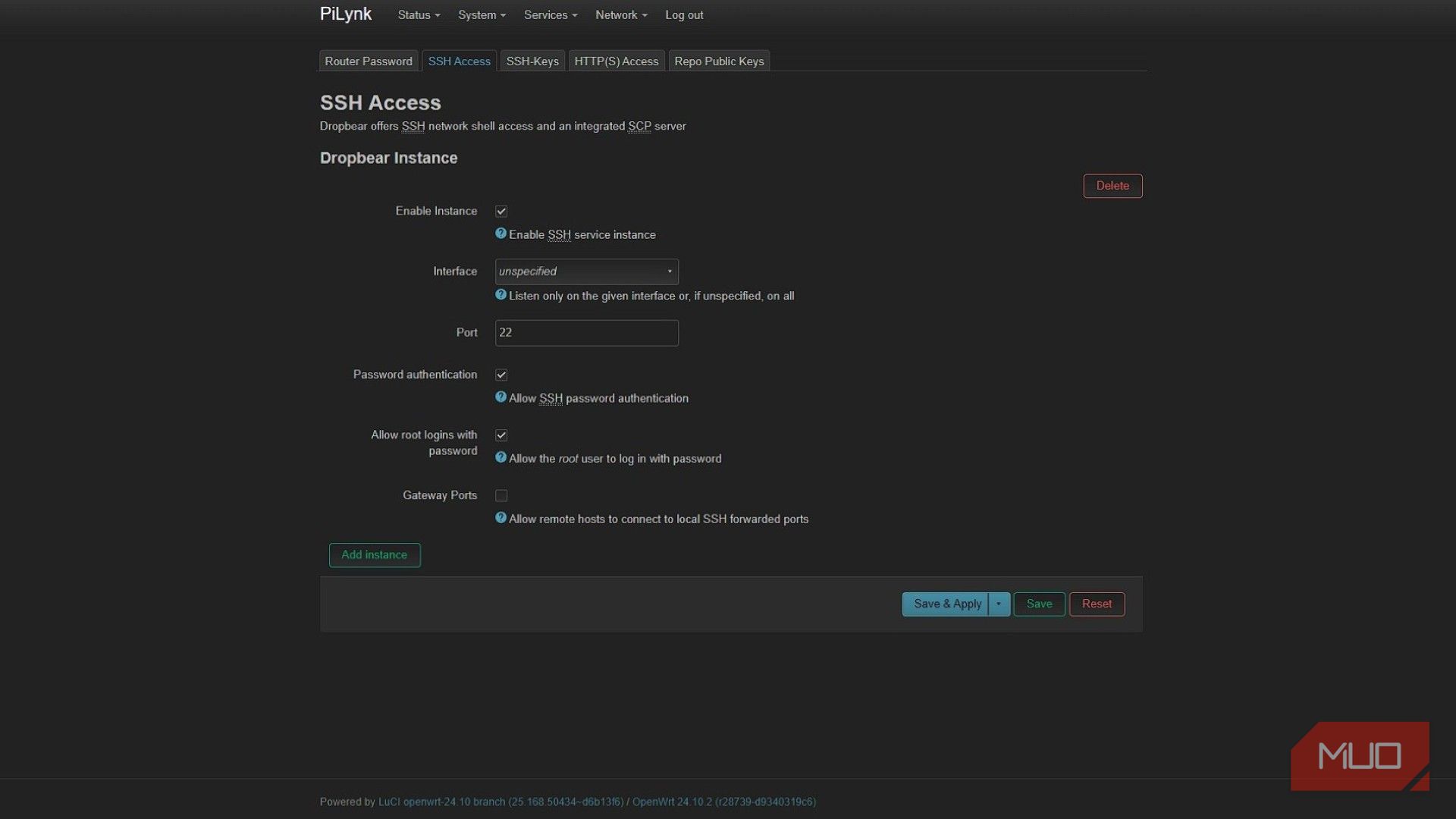The height and width of the screenshot is (819, 1456).
Task: Expand the System menu
Action: click(482, 15)
